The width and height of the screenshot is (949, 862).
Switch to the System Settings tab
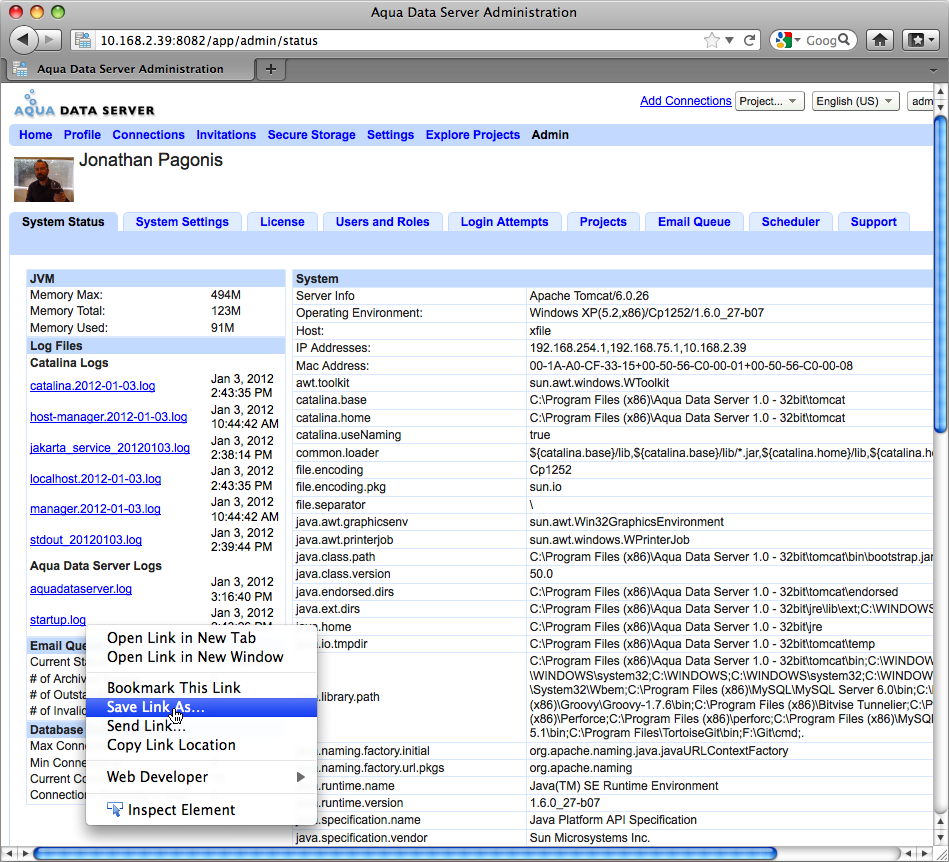coord(182,222)
